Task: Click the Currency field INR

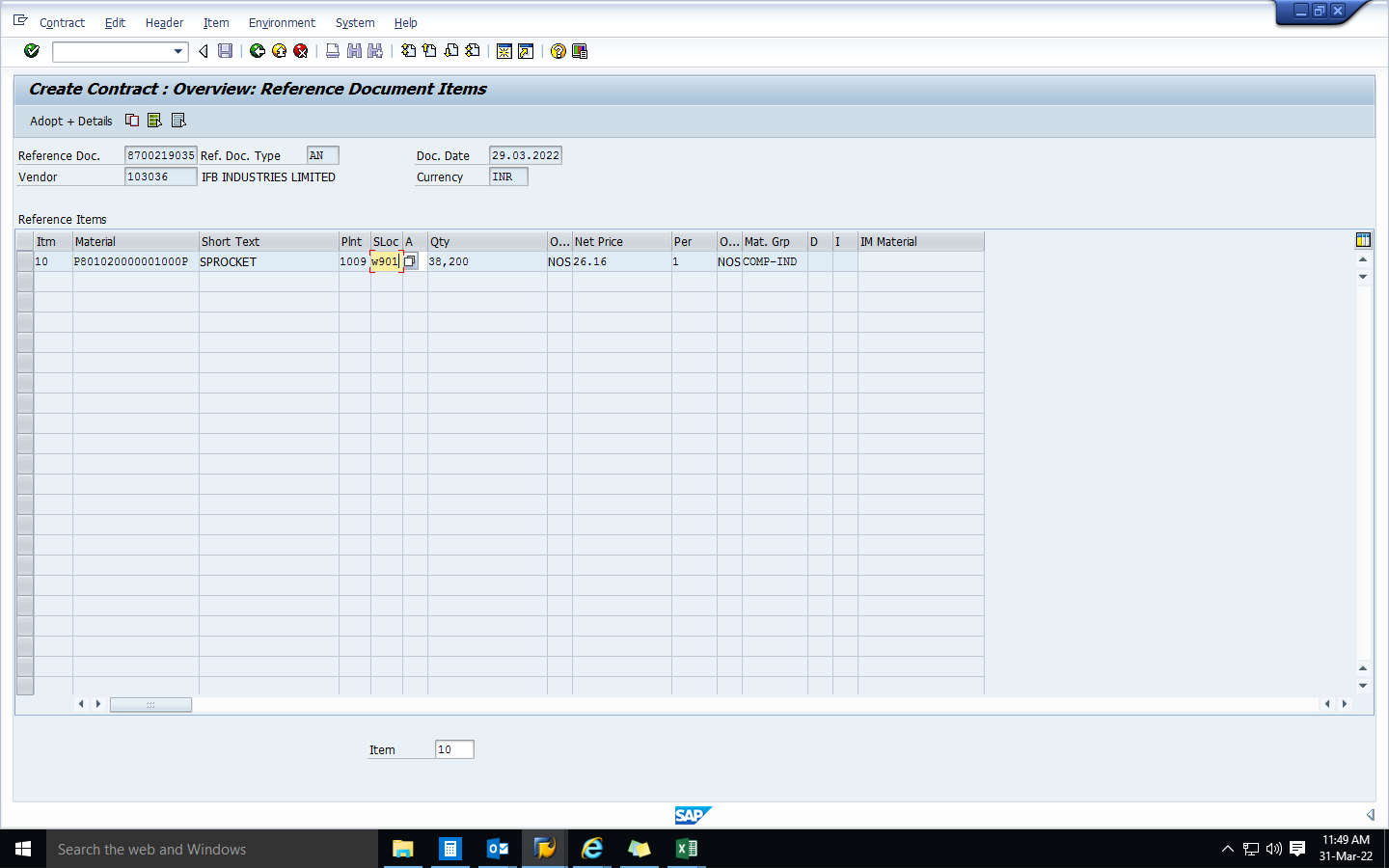Action: pyautogui.click(x=508, y=176)
